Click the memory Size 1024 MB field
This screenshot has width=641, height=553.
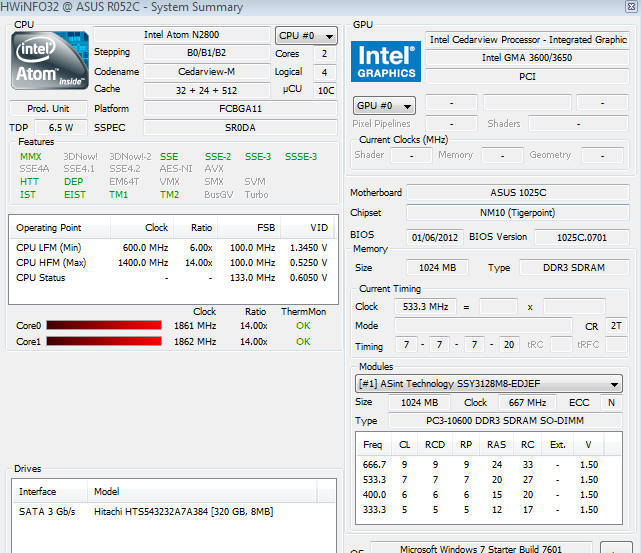[x=437, y=268]
